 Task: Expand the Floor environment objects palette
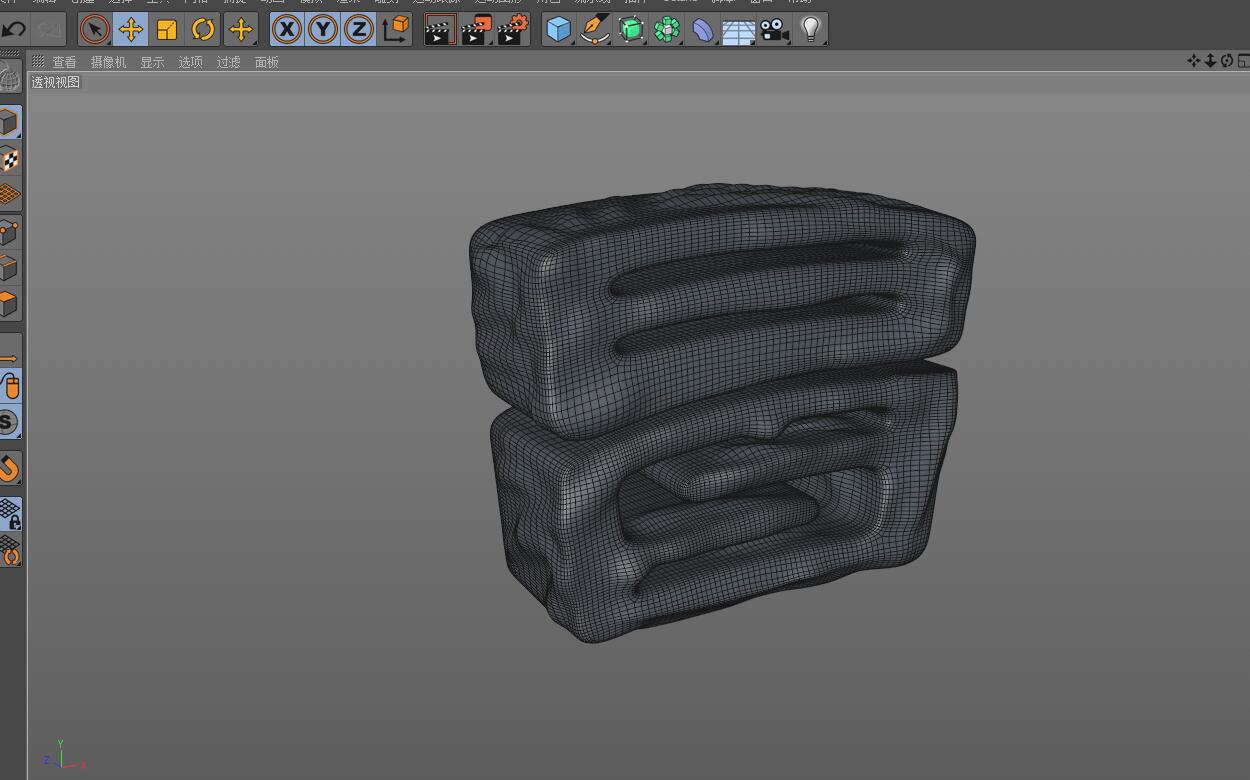tap(739, 29)
